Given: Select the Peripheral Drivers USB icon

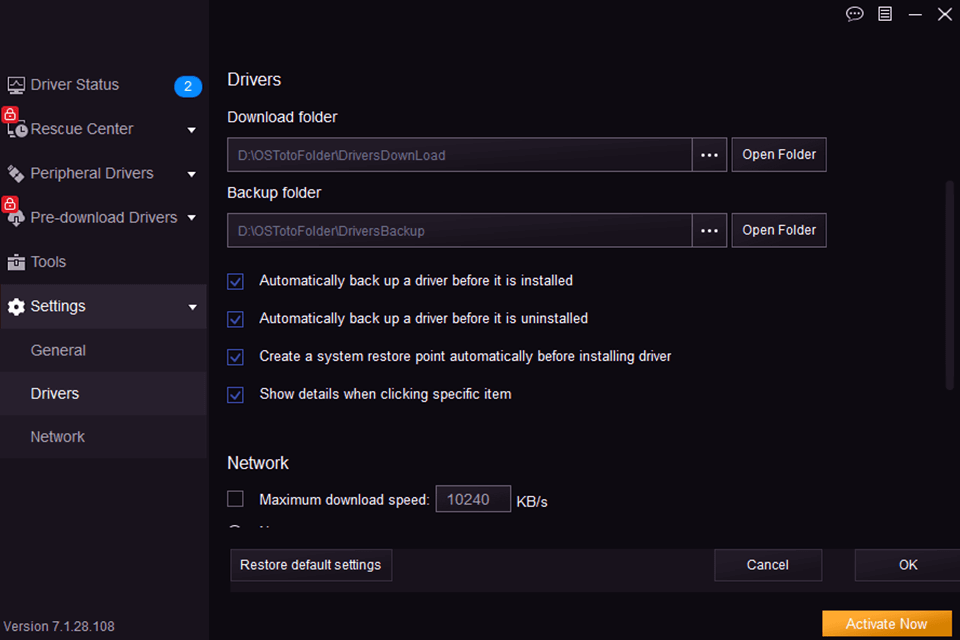Looking at the screenshot, I should [x=16, y=173].
